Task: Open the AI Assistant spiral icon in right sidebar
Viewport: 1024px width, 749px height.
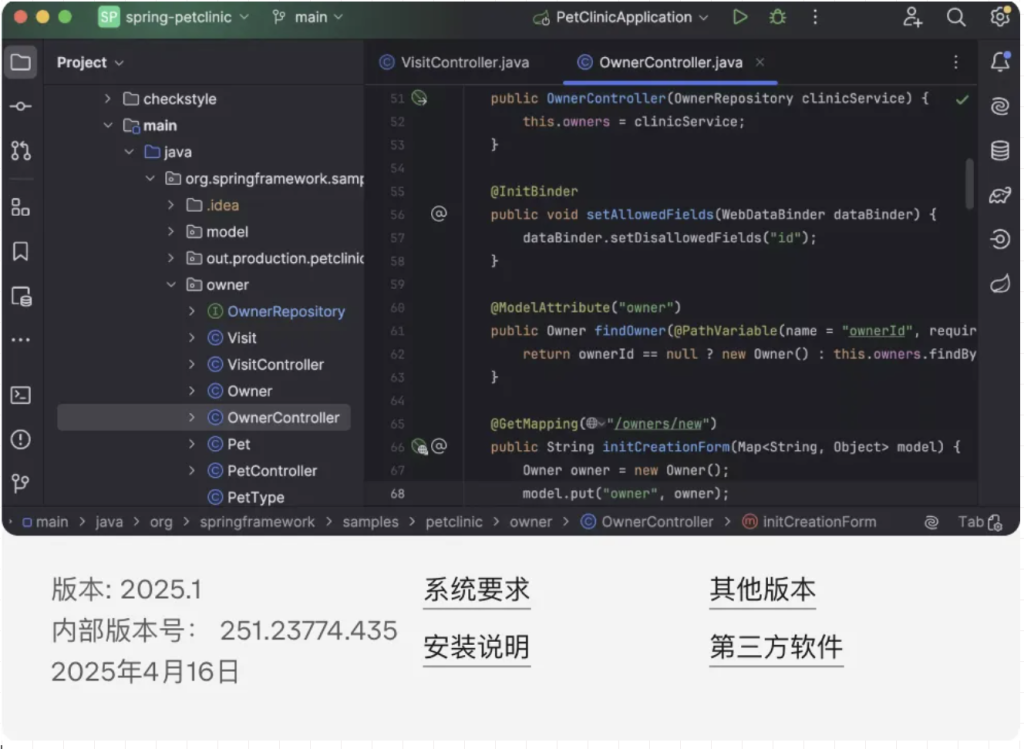Action: pos(1000,106)
